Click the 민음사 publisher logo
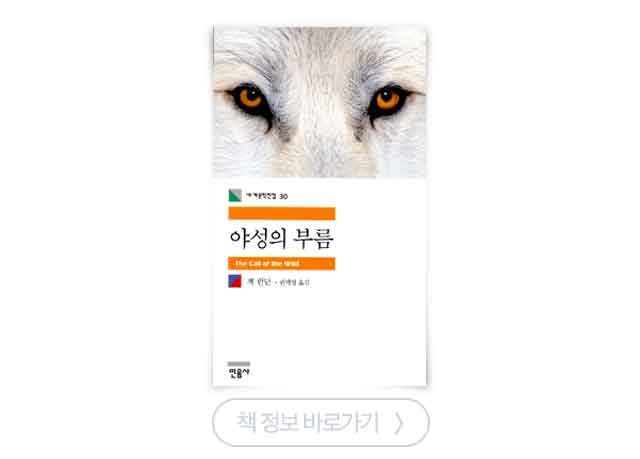 (x=239, y=373)
